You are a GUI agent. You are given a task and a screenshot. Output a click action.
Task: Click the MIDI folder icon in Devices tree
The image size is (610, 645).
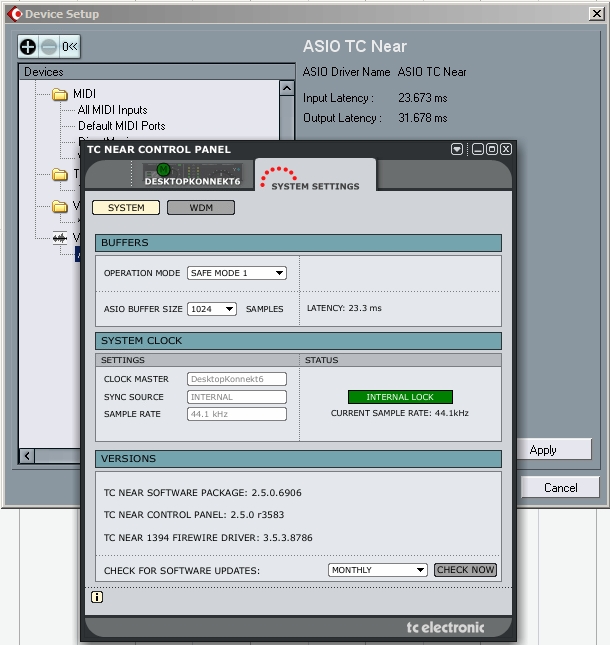point(60,94)
